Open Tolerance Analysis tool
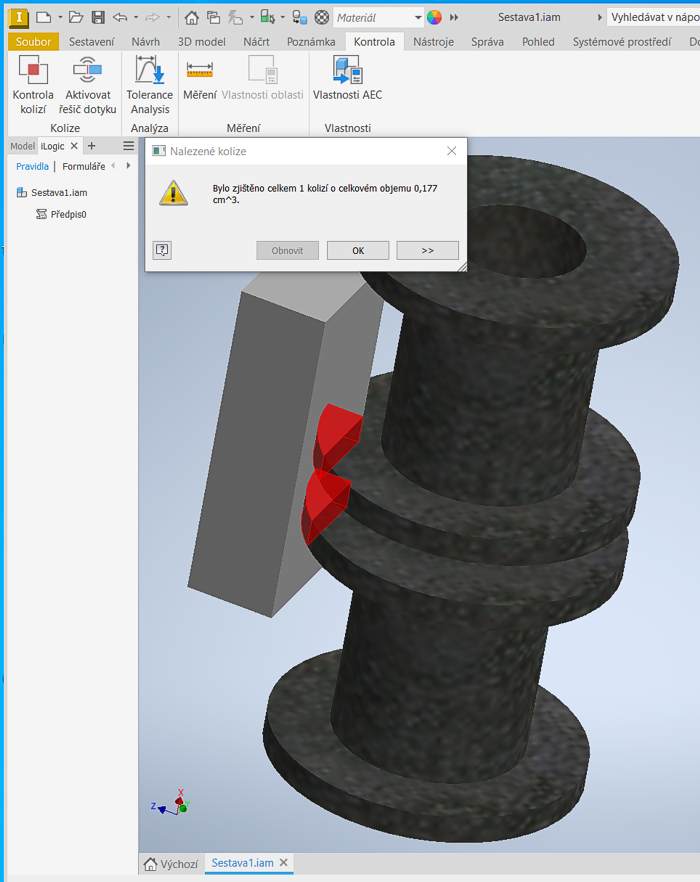 [x=149, y=71]
